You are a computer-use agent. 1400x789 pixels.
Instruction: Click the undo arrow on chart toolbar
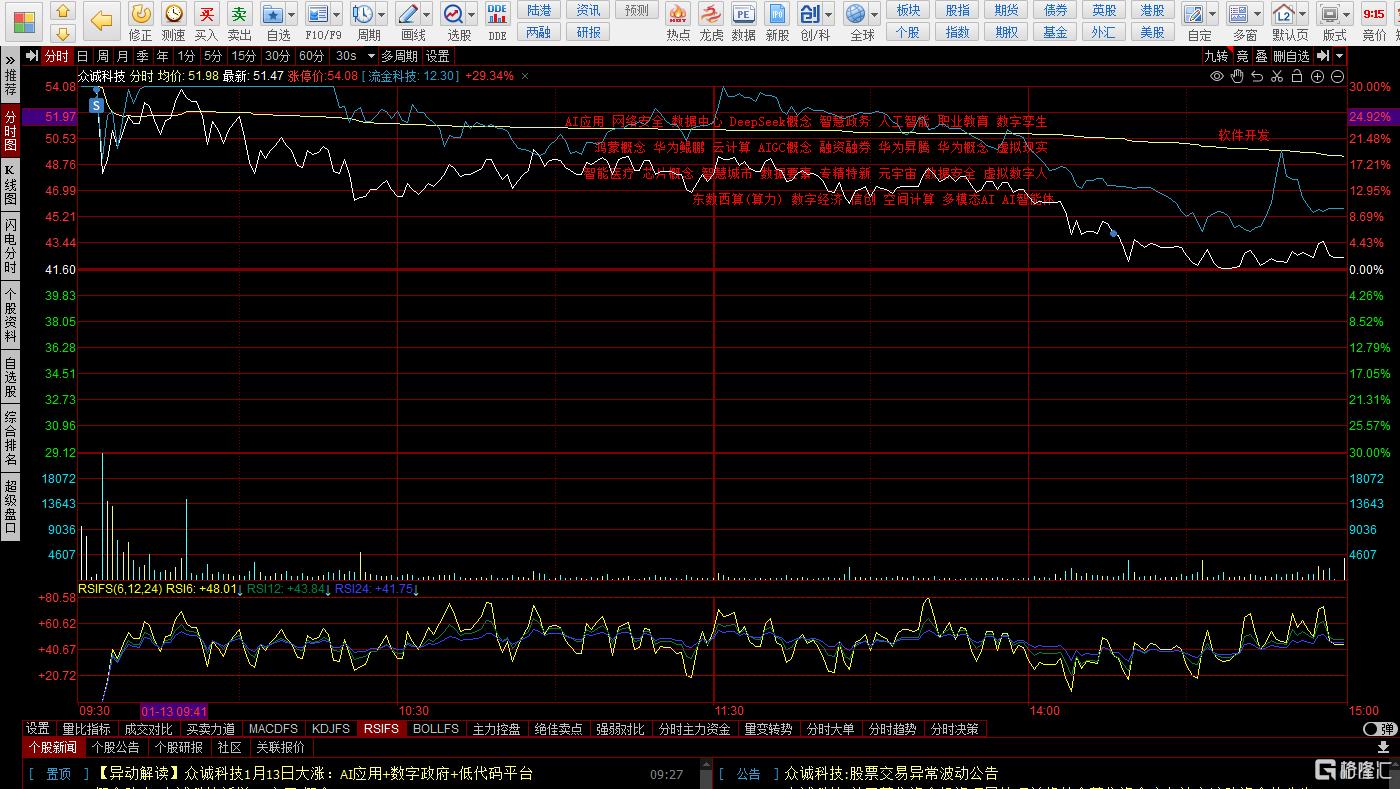pos(1257,76)
